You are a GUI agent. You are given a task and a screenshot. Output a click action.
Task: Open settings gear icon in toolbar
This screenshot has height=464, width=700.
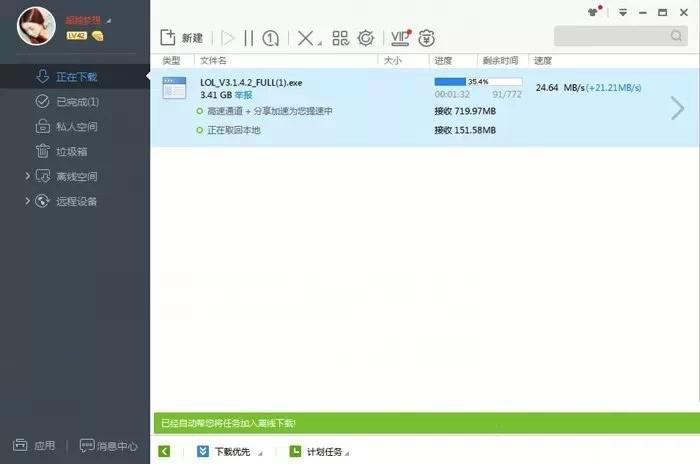[x=366, y=38]
